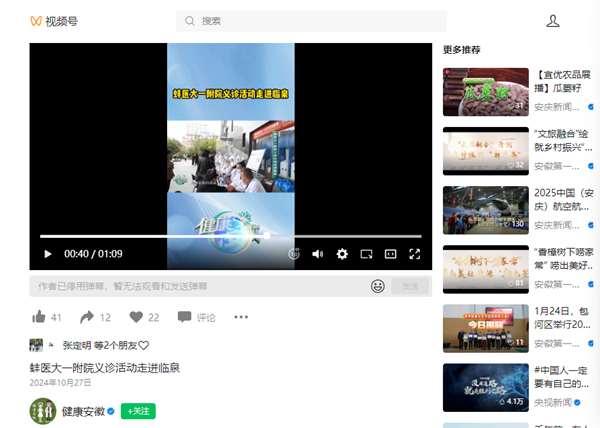Open the more options ellipsis menu

click(241, 317)
